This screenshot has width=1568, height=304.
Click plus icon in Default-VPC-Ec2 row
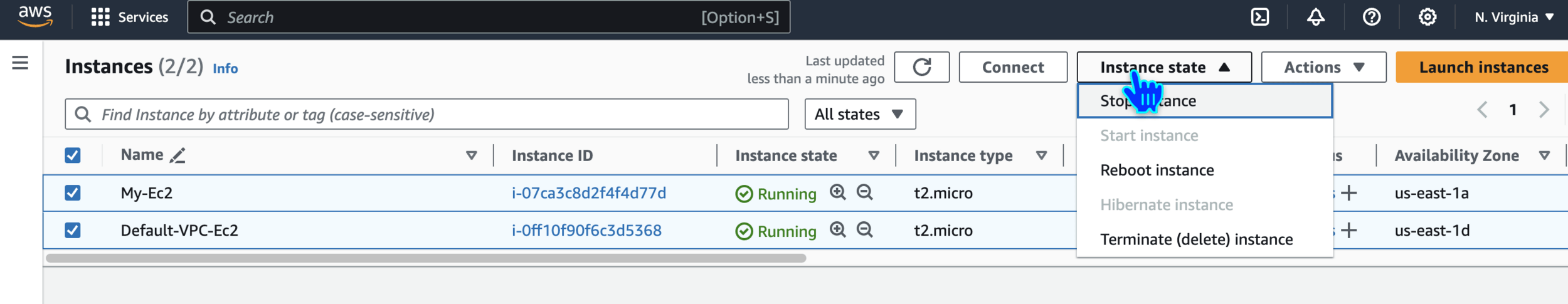(1348, 231)
